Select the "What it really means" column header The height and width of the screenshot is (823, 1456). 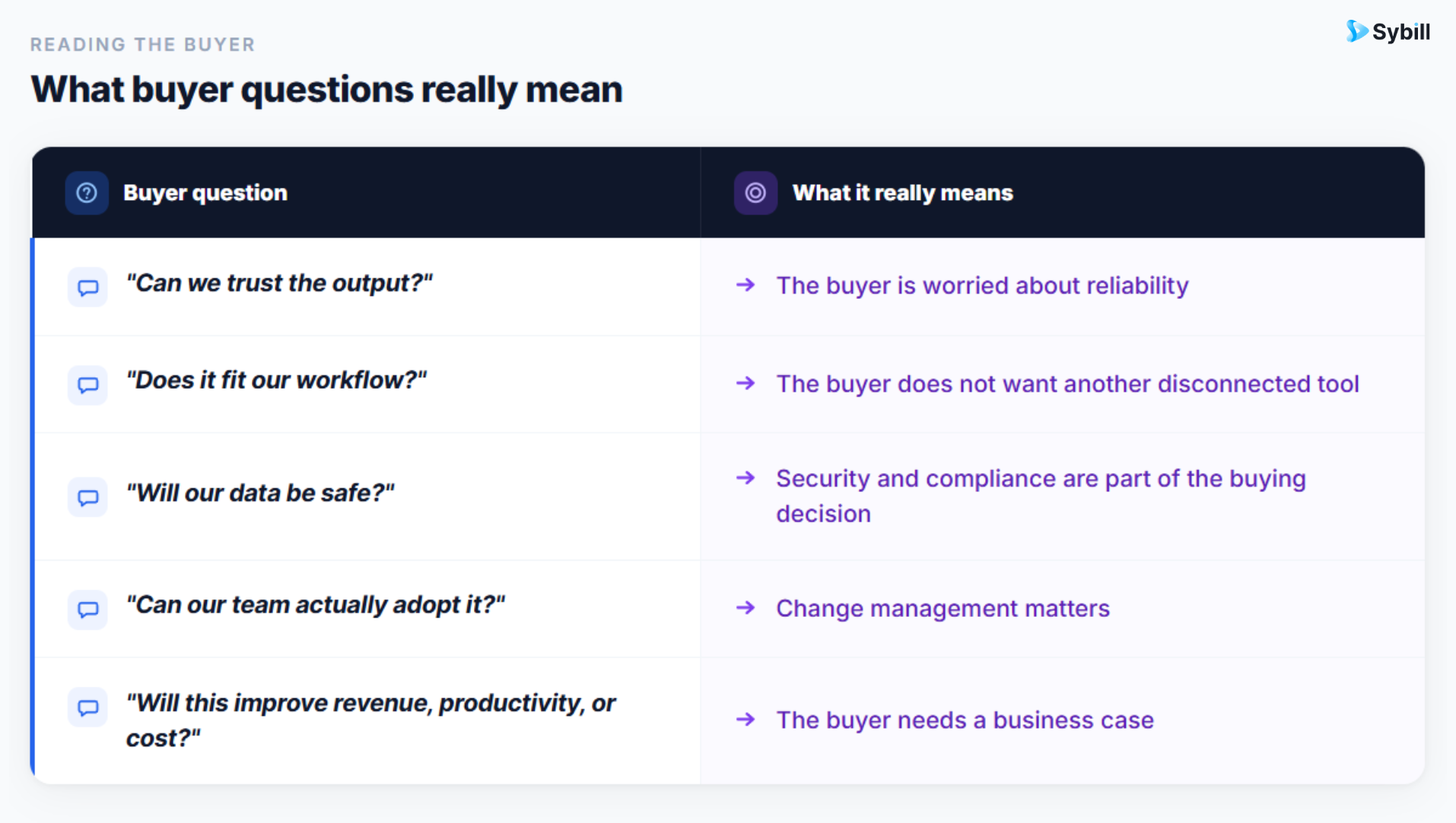coord(903,193)
